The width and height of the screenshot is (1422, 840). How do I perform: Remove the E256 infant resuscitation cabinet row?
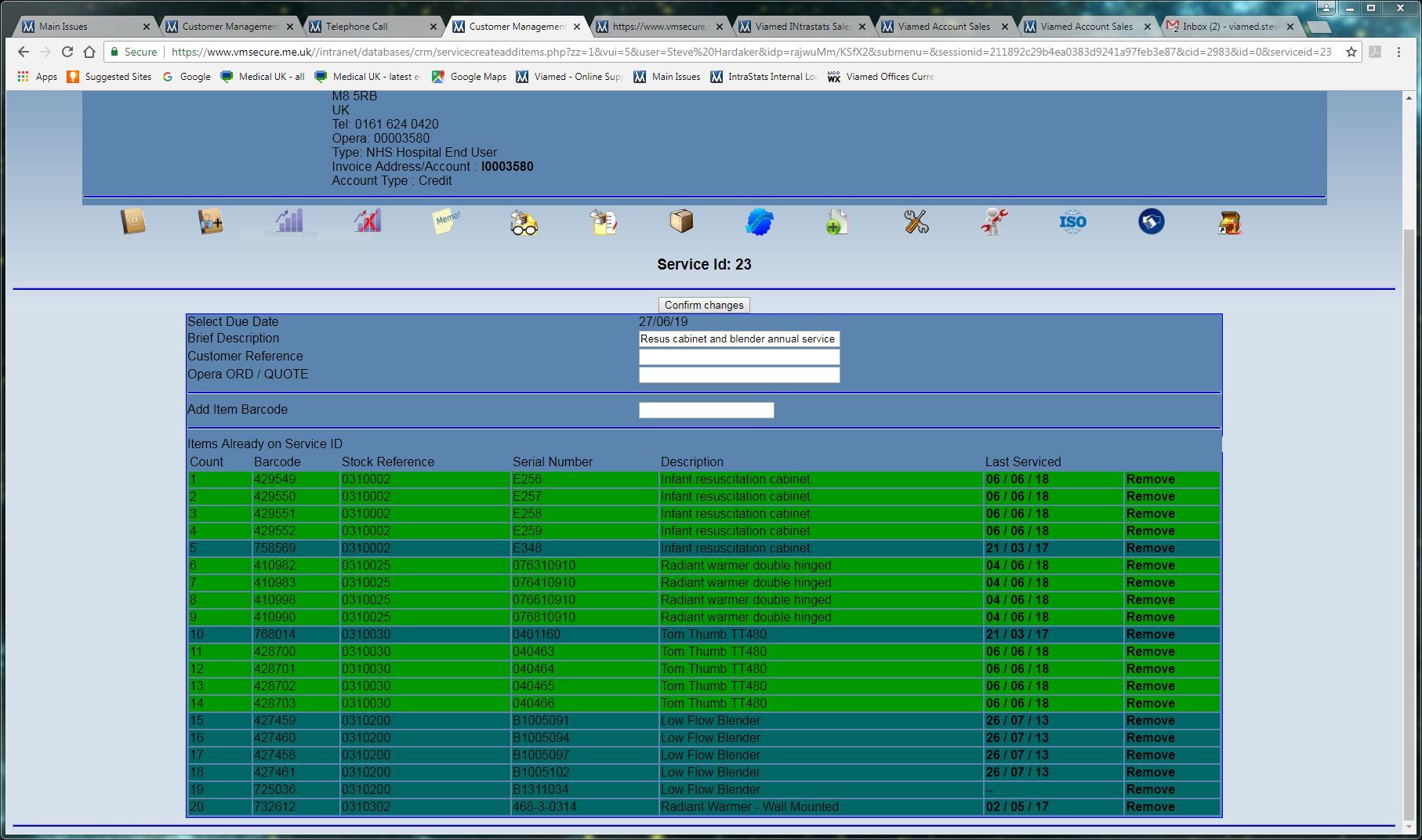tap(1150, 480)
